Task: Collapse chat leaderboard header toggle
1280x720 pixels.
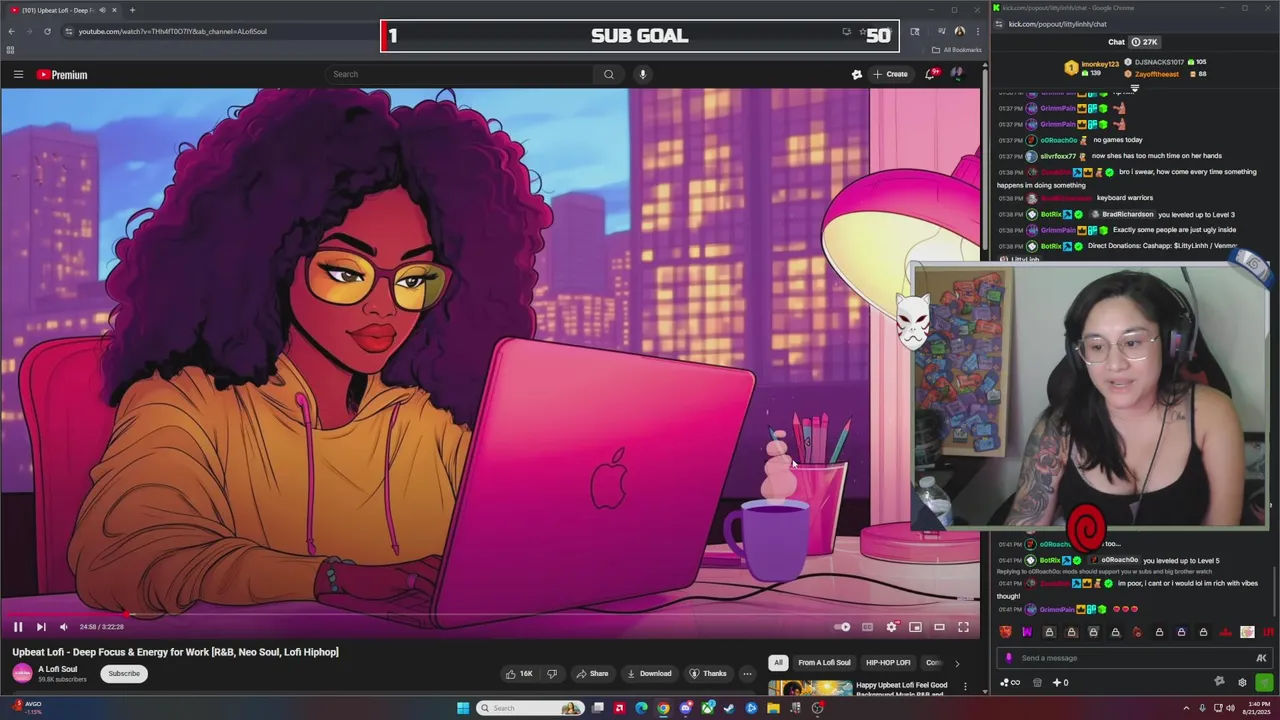Action: coord(1134,89)
